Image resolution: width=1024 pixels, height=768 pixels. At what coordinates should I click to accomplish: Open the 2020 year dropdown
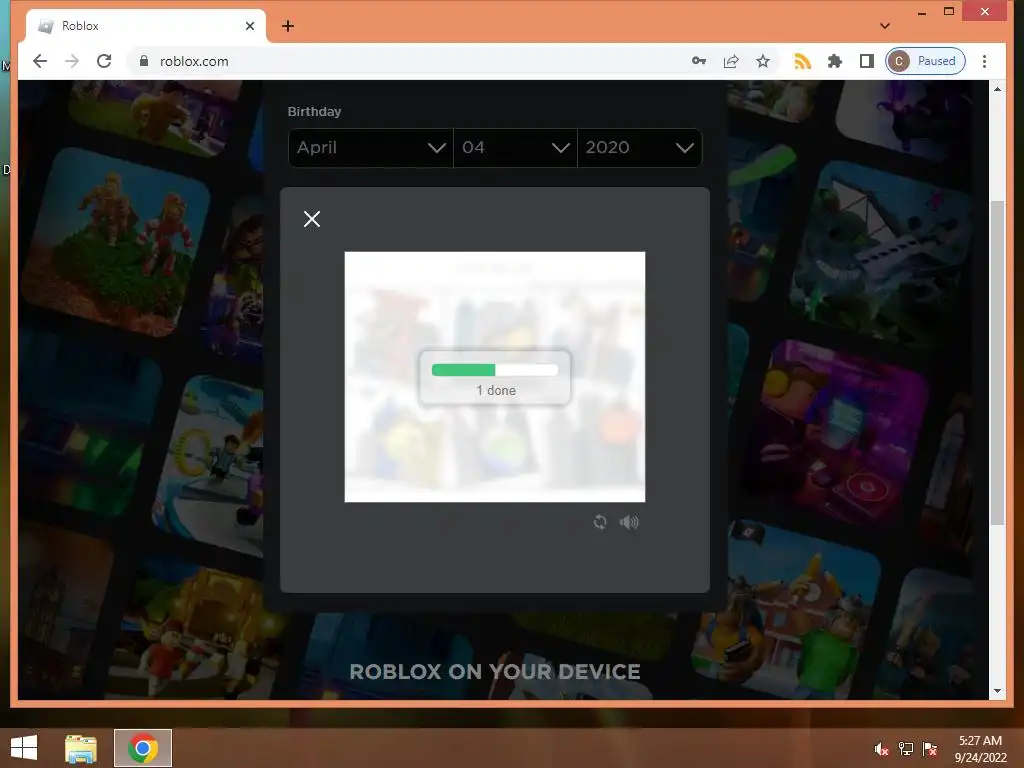tap(639, 148)
